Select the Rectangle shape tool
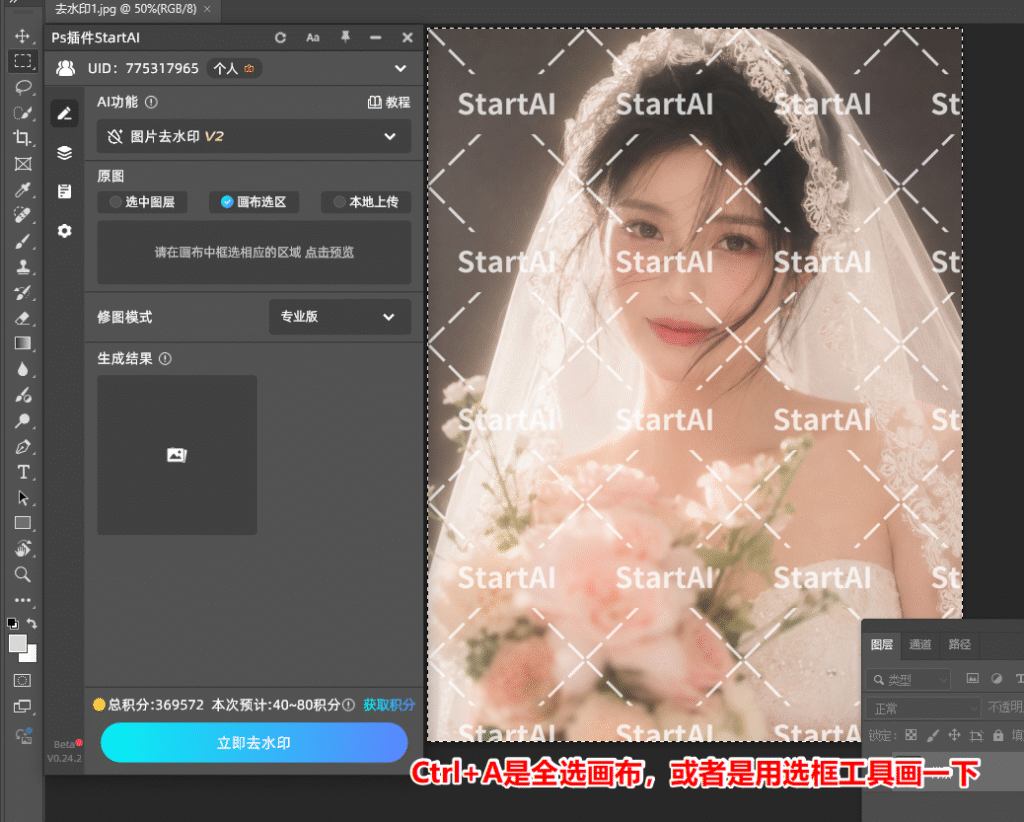The height and width of the screenshot is (822, 1024). (23, 523)
